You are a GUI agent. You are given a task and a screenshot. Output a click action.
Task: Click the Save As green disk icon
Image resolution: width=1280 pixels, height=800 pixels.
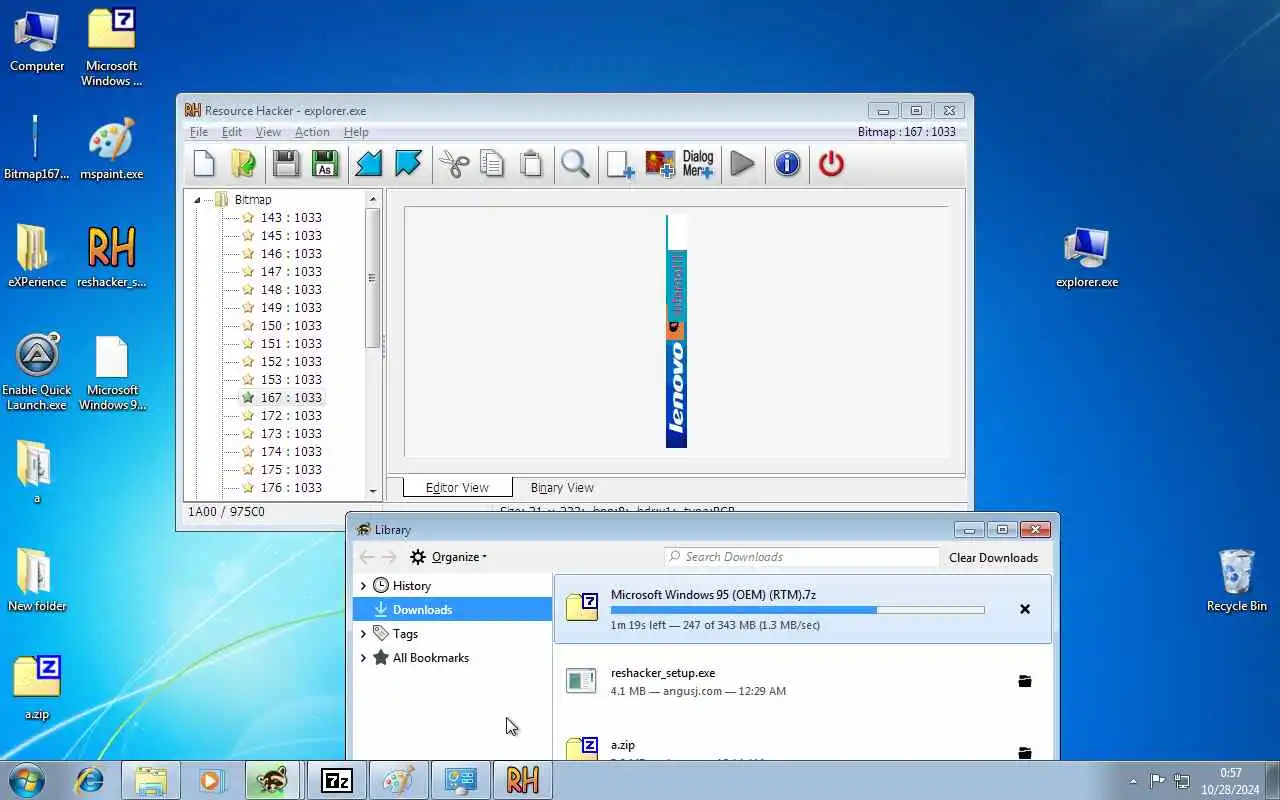324,164
